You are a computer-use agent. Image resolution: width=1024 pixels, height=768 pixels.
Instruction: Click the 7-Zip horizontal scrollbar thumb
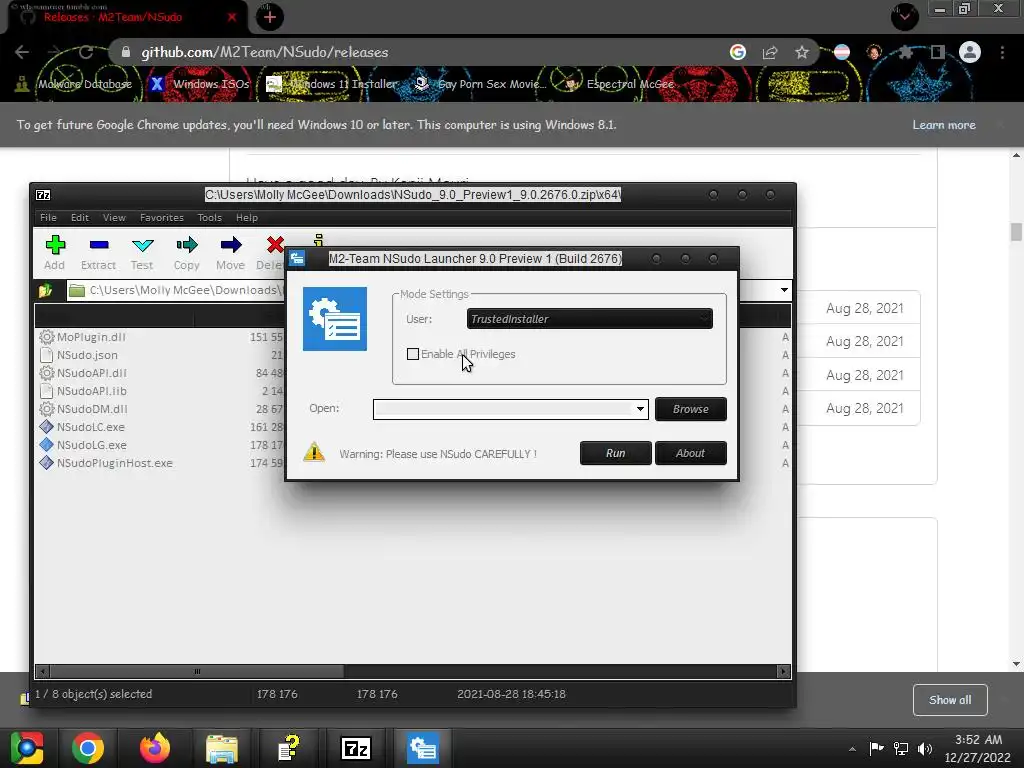pyautogui.click(x=197, y=671)
